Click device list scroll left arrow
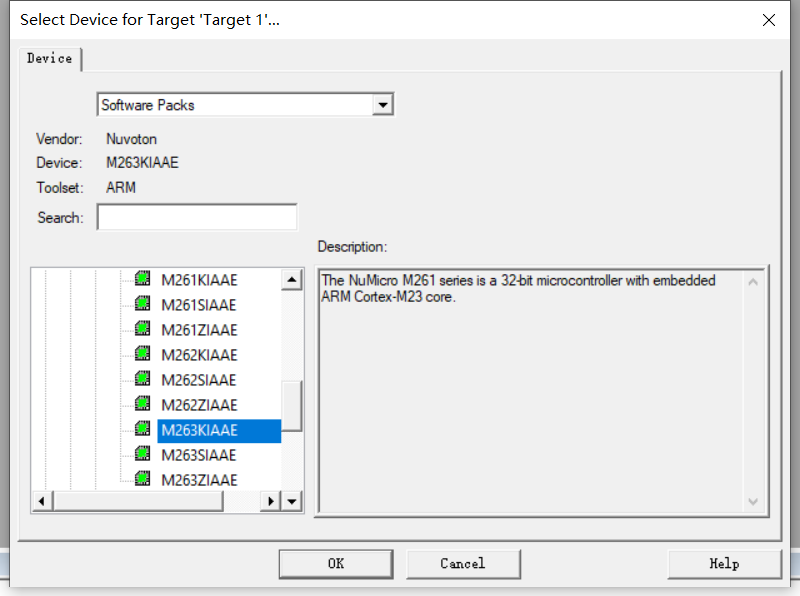 click(x=42, y=502)
